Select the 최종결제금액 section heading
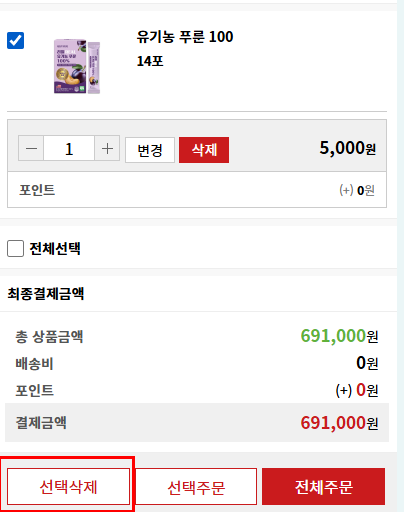Image resolution: width=404 pixels, height=512 pixels. coord(46,294)
